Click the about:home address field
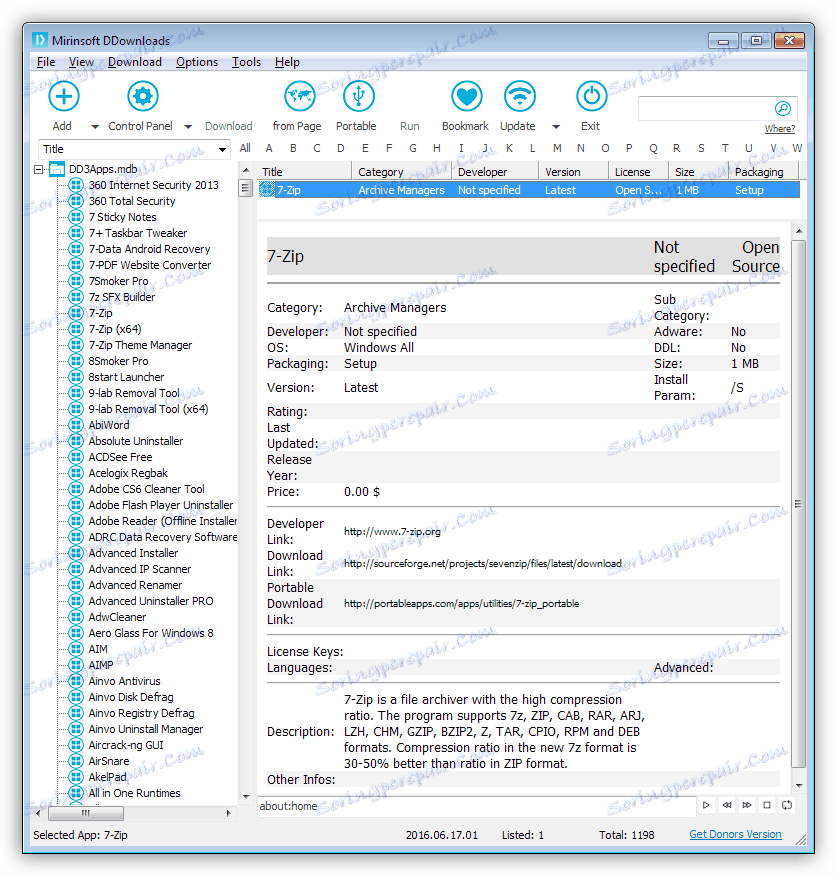The width and height of the screenshot is (837, 876). point(476,806)
